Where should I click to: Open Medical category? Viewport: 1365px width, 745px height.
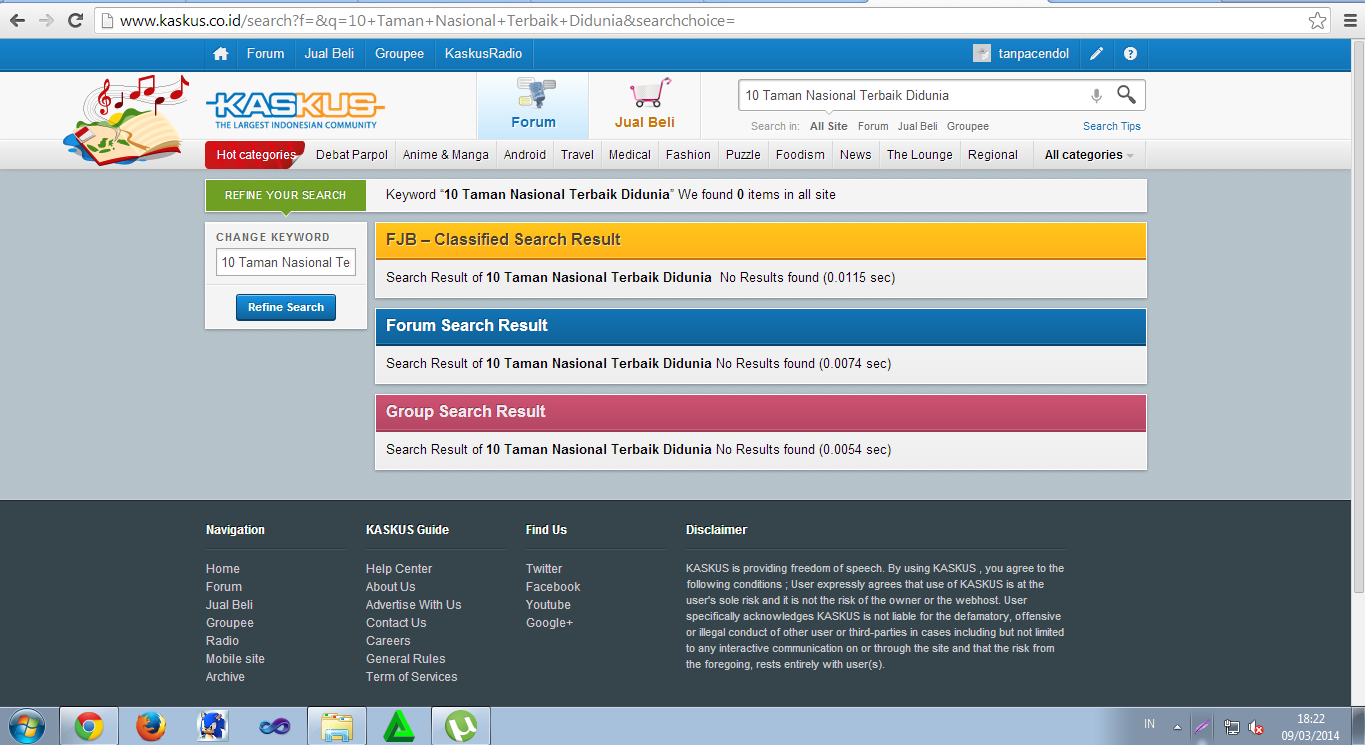tap(630, 155)
